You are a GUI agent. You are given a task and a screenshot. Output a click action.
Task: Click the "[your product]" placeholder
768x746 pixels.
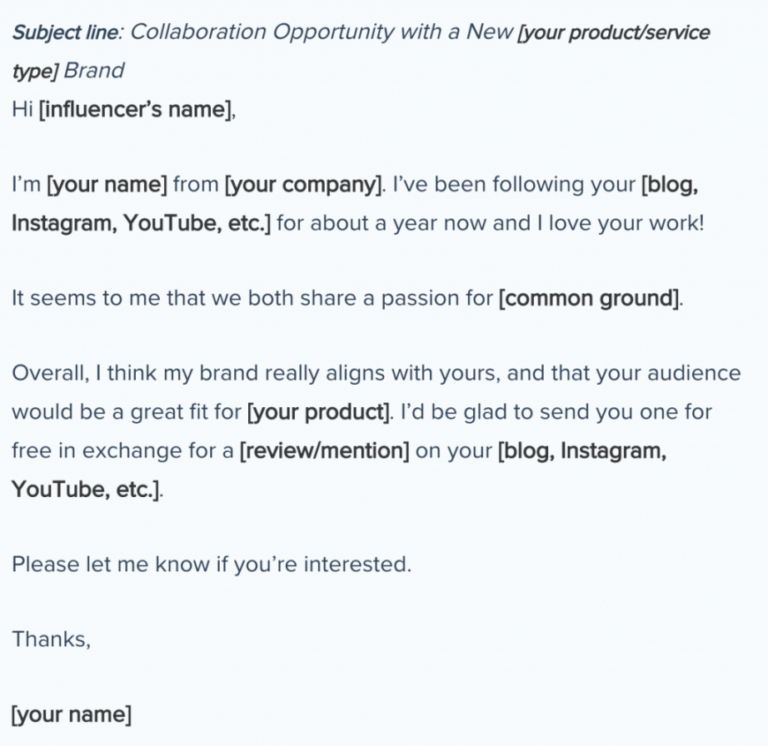318,412
